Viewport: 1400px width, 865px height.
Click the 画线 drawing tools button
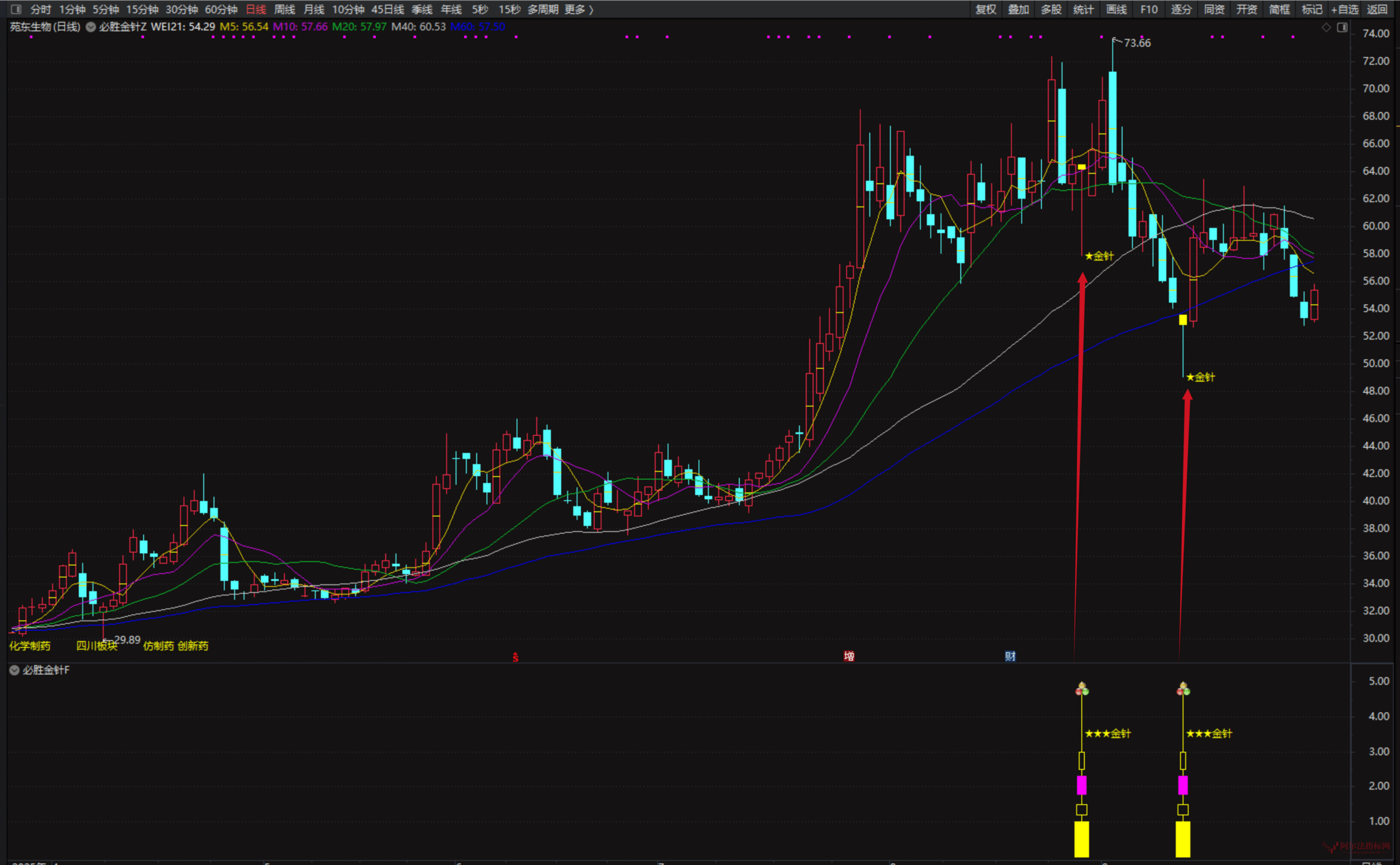pyautogui.click(x=1116, y=9)
